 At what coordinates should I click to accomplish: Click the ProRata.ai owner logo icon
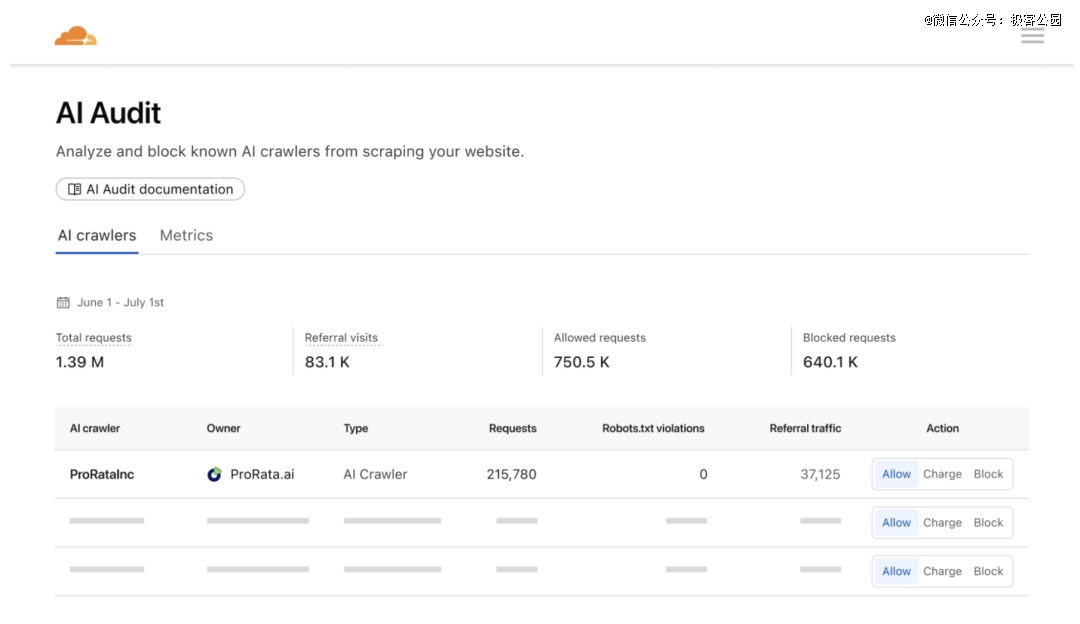coord(214,474)
